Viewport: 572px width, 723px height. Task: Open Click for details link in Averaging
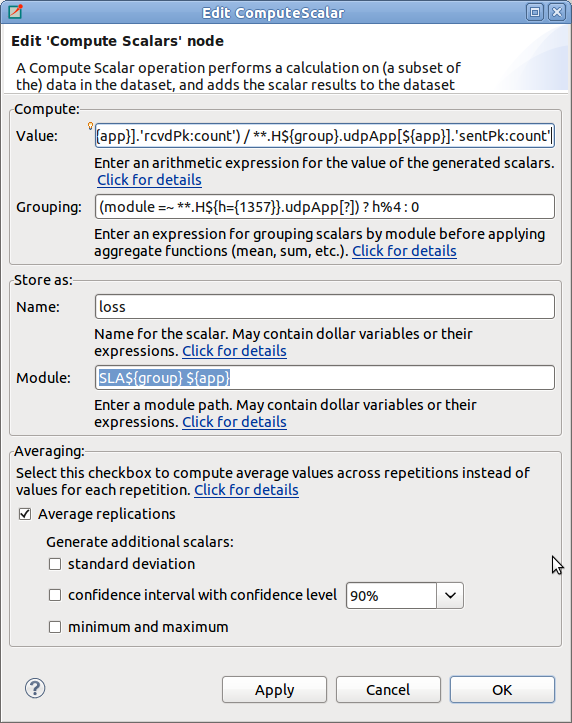point(246,490)
